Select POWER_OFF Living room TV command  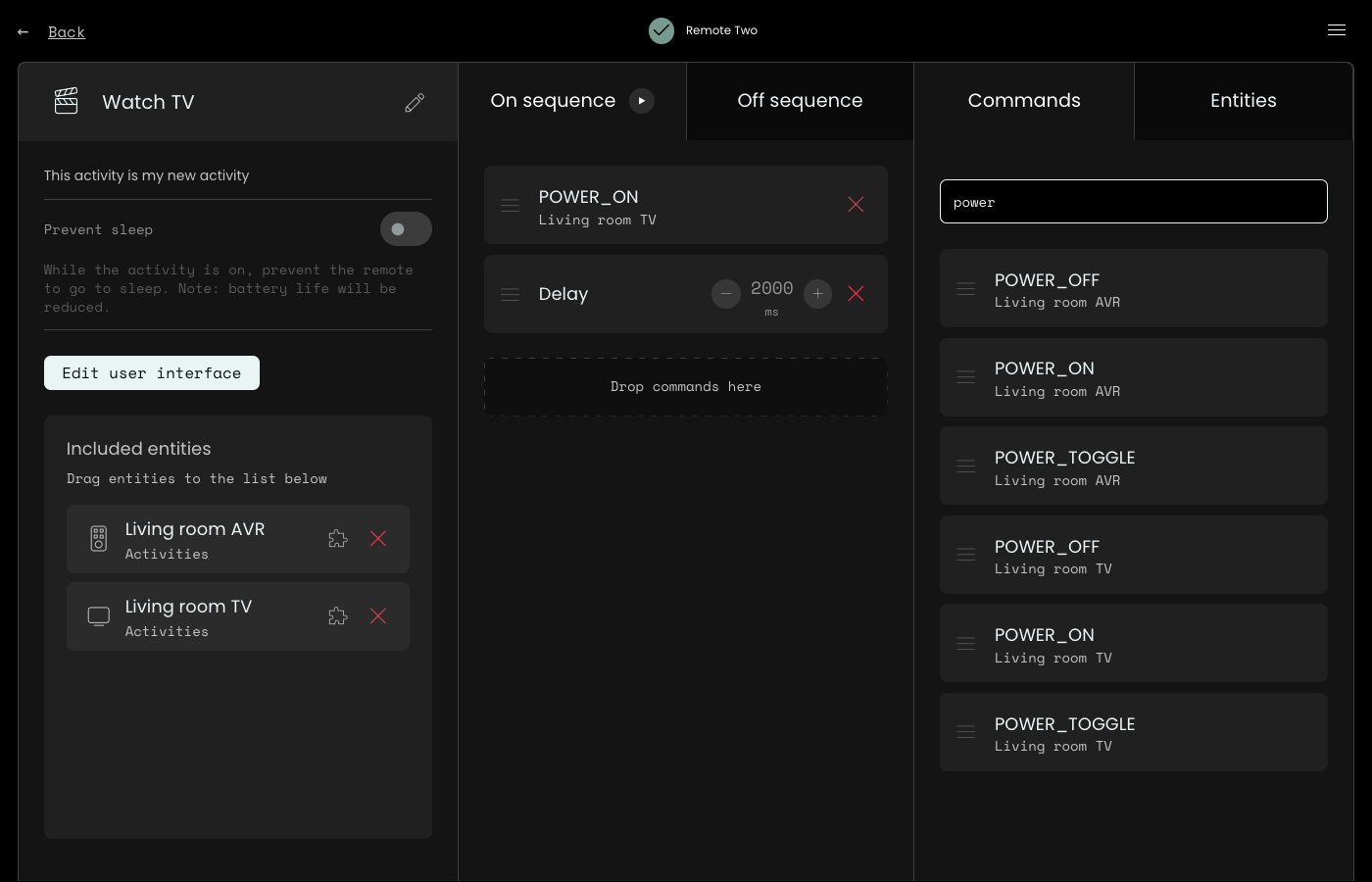(1134, 555)
